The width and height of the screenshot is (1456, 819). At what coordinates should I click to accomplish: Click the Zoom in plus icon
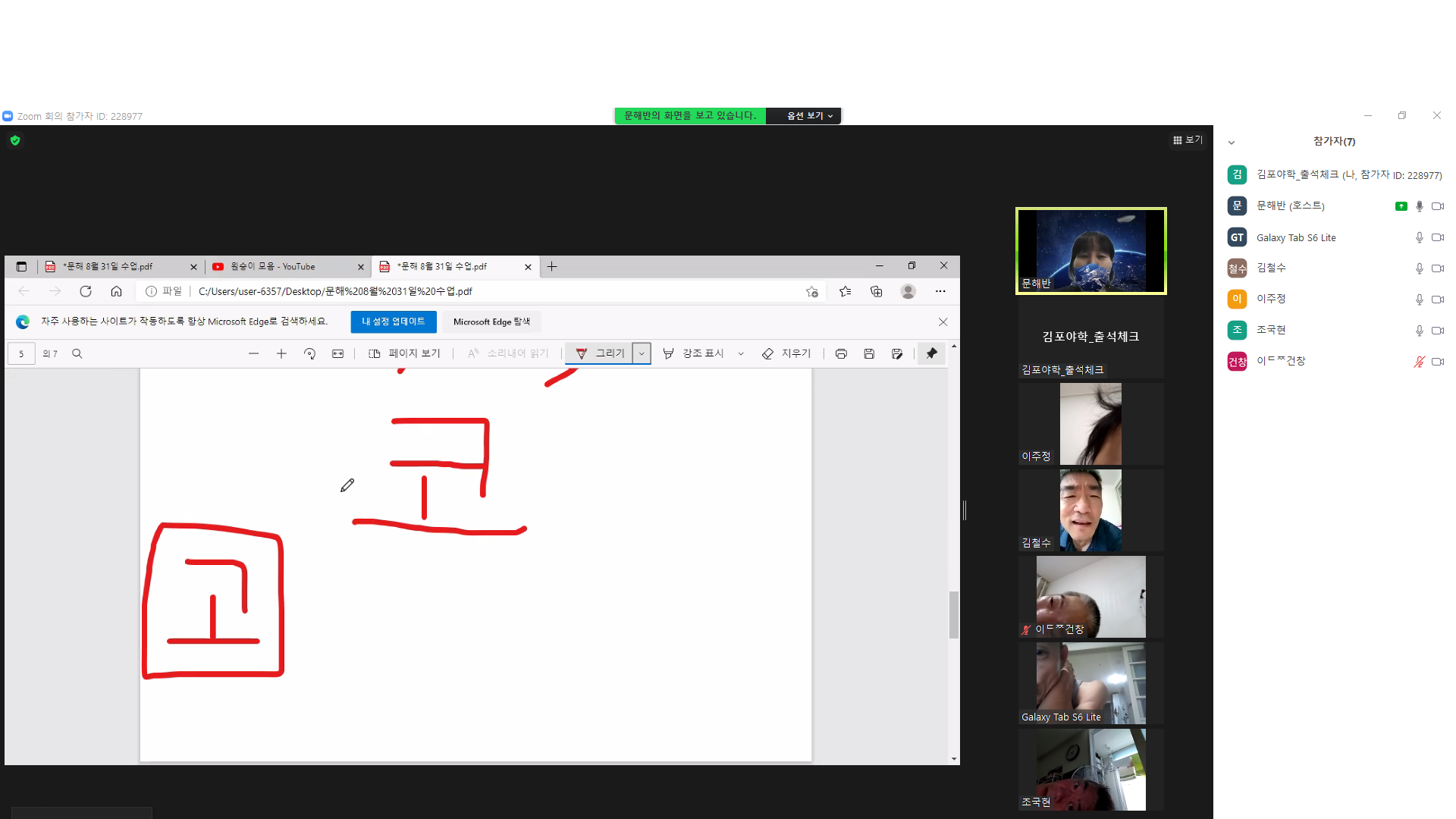point(281,353)
